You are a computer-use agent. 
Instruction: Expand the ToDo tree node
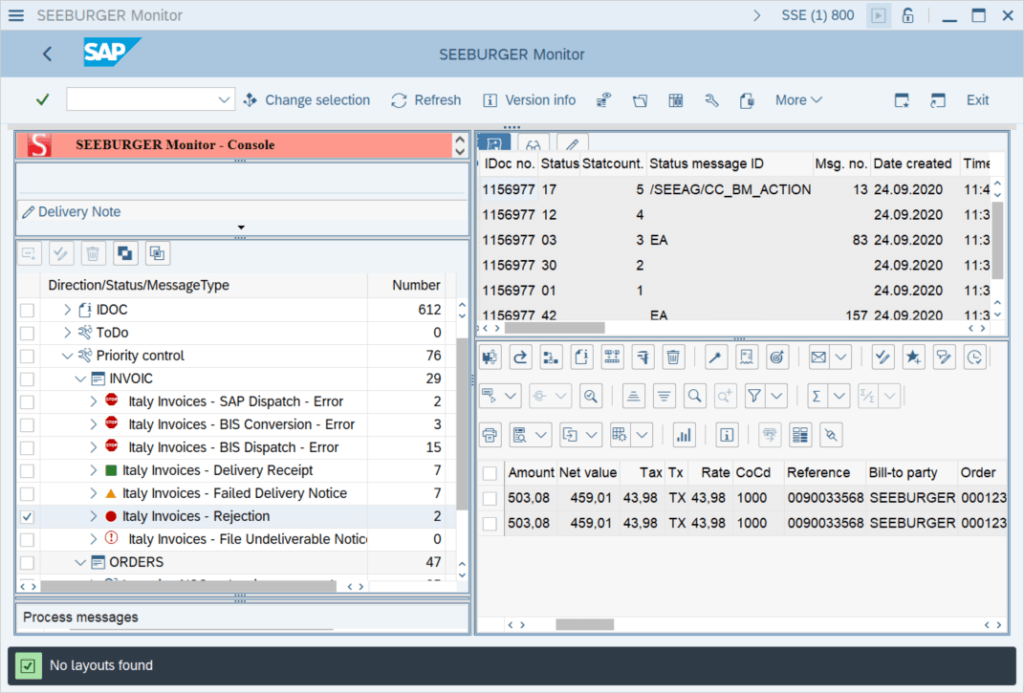67,332
